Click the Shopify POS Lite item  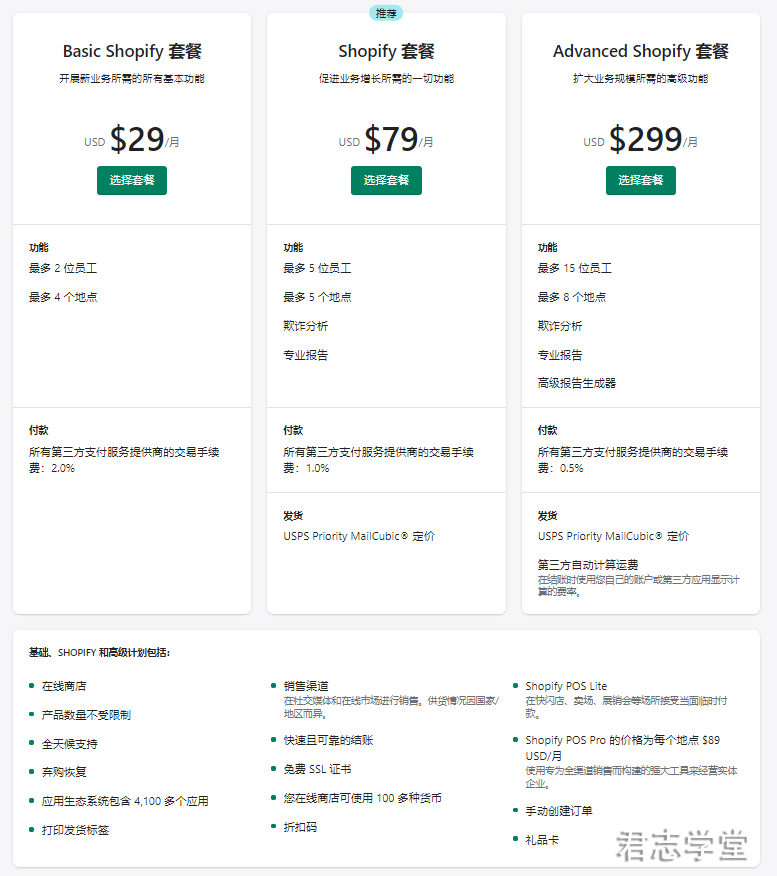click(x=566, y=686)
